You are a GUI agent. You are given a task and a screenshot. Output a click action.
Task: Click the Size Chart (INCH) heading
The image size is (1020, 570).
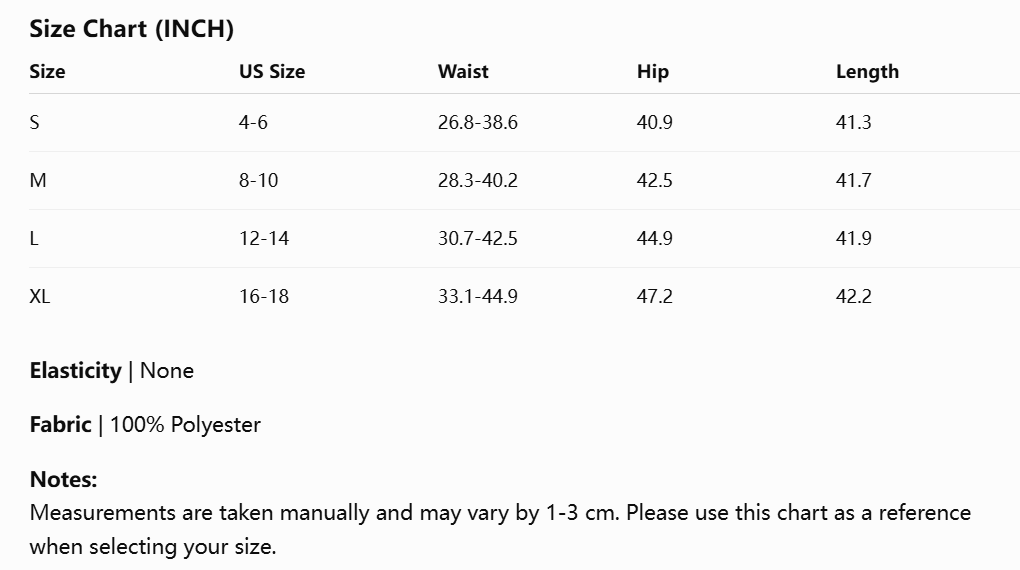click(x=131, y=29)
